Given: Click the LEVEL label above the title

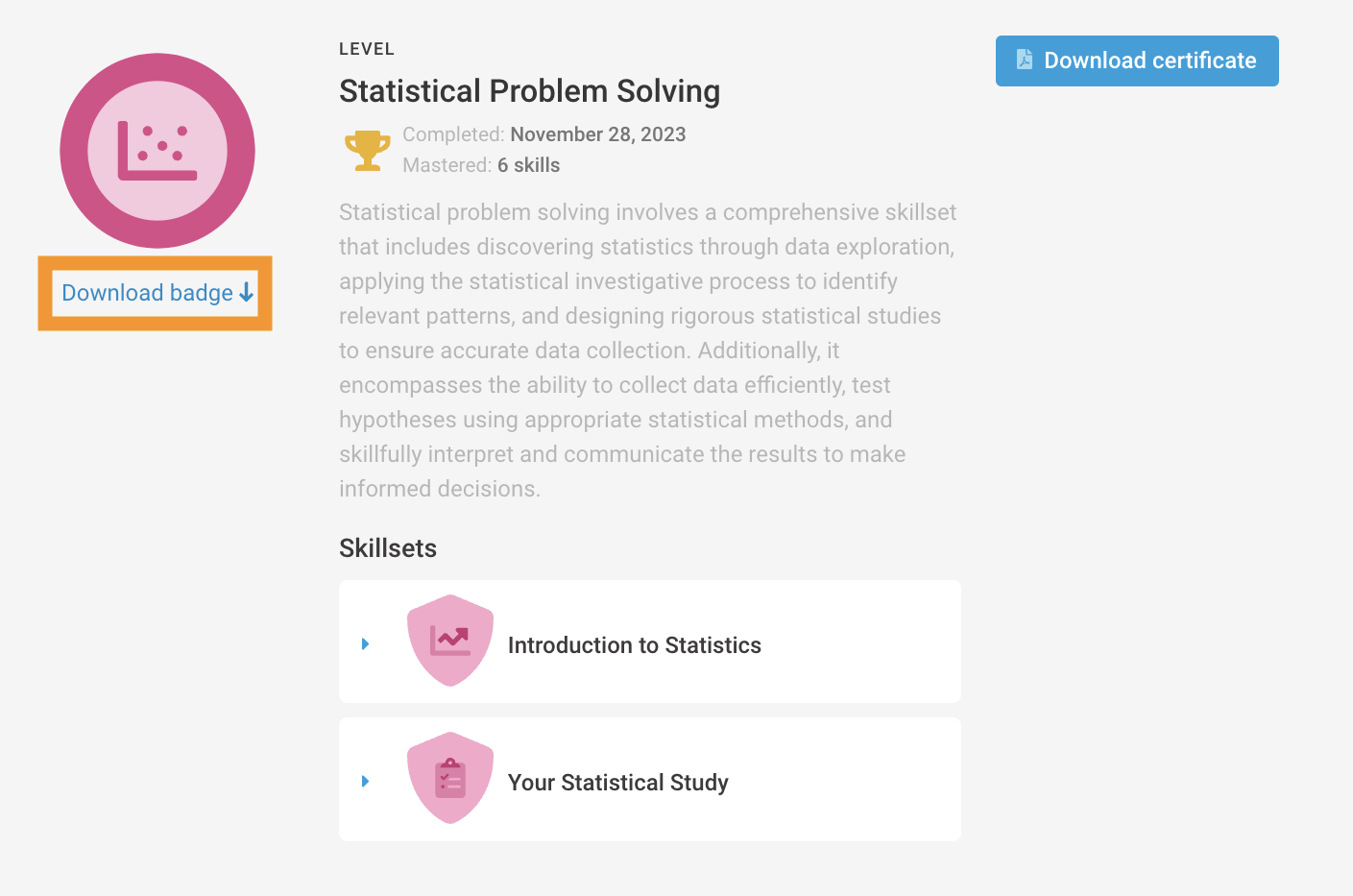Looking at the screenshot, I should (x=366, y=49).
